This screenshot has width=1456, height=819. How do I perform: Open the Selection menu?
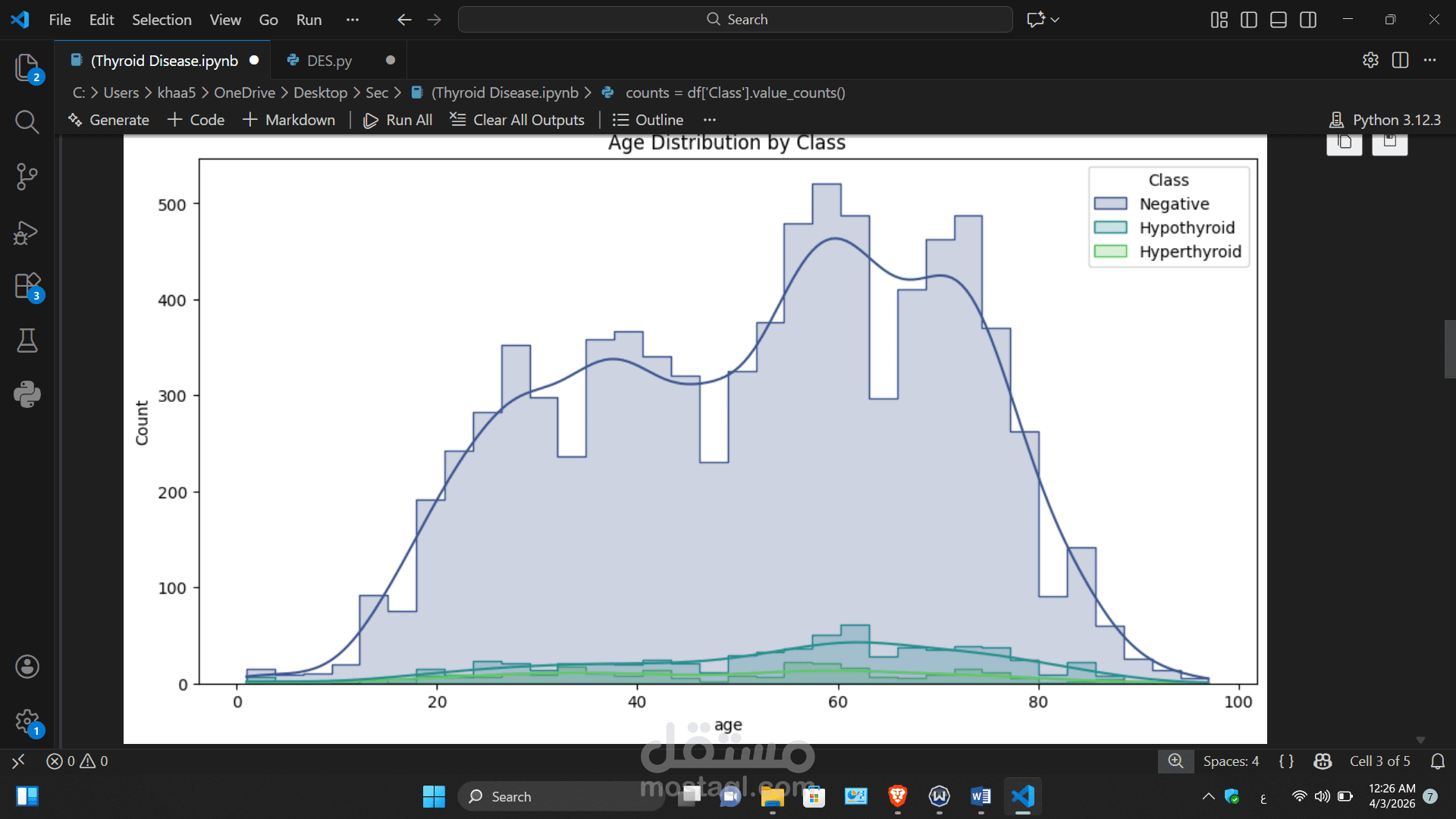point(162,20)
